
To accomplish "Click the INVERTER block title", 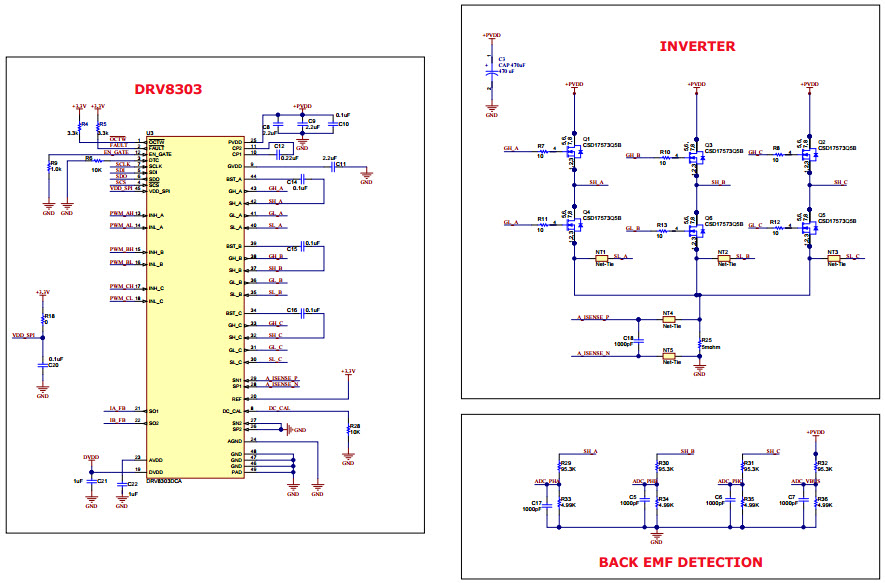I will click(698, 46).
